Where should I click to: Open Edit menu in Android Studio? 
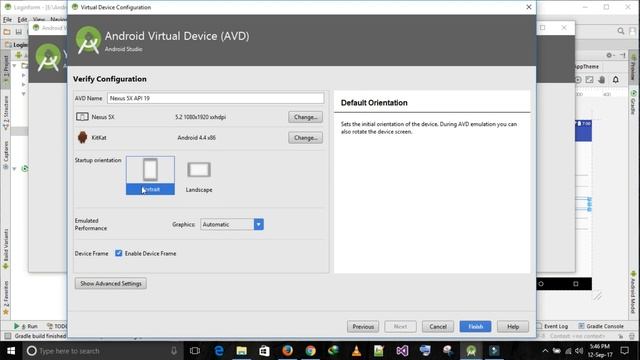22,19
